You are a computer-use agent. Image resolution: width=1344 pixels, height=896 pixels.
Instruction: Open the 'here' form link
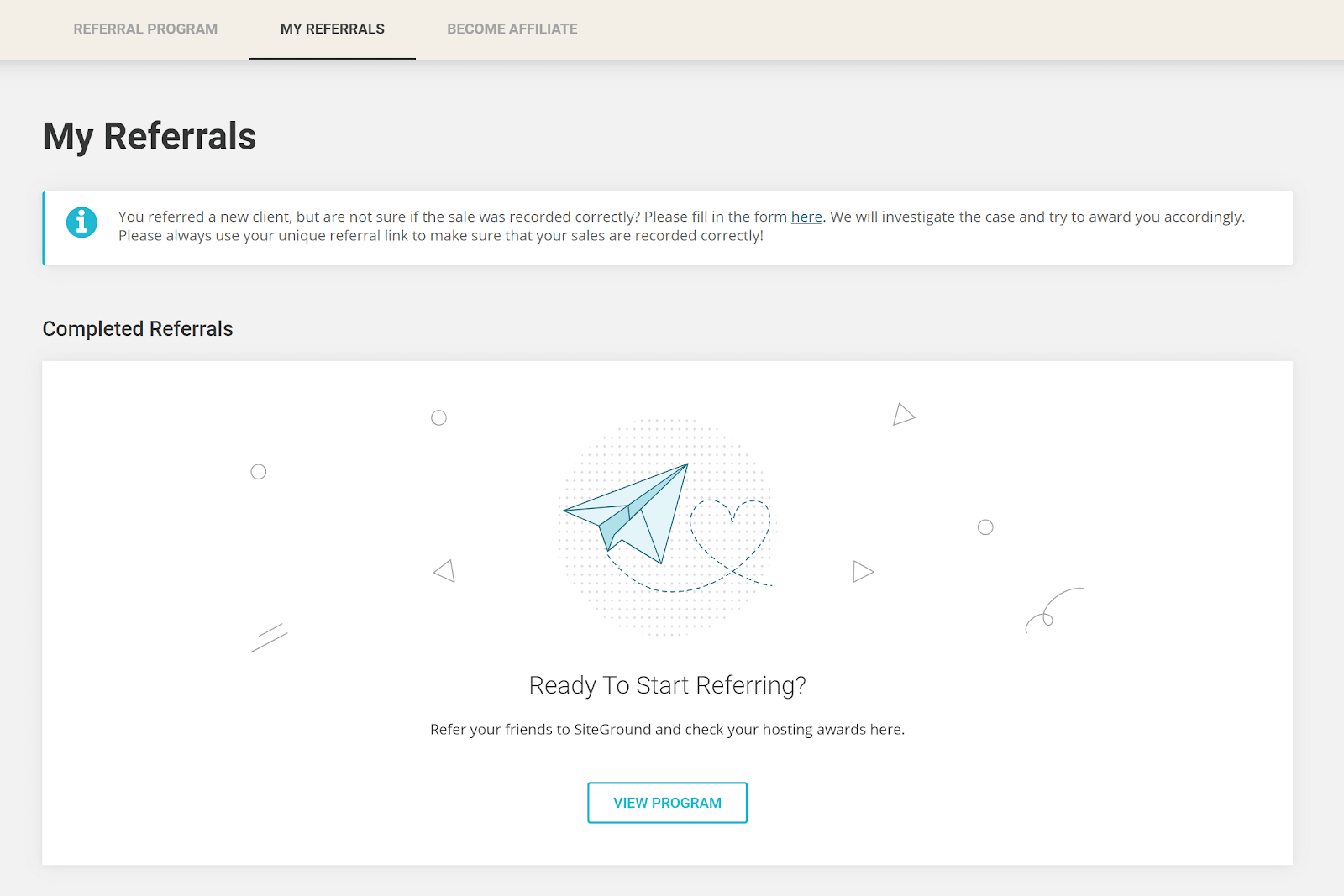tap(806, 217)
